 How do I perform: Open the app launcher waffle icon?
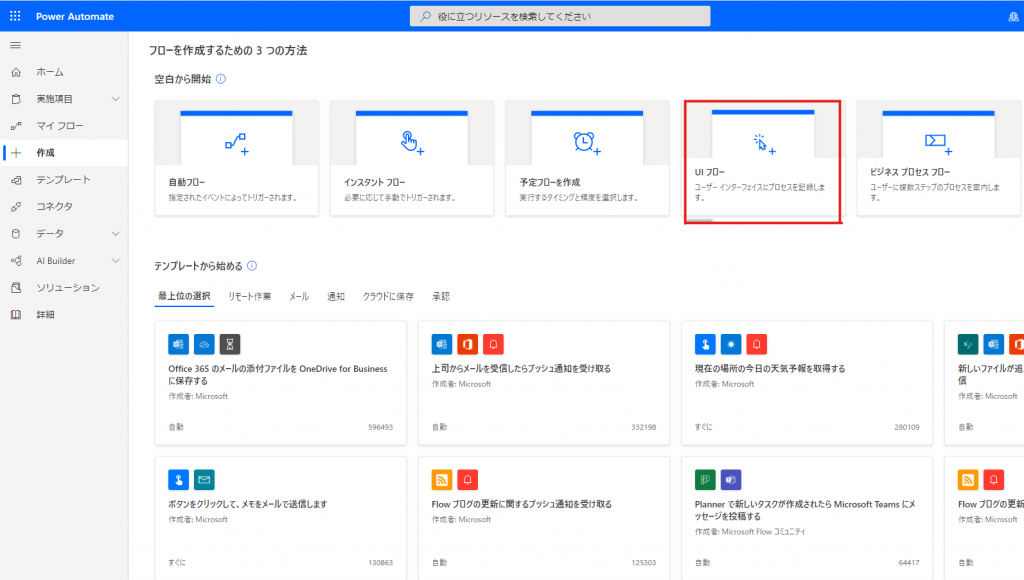[x=15, y=16]
